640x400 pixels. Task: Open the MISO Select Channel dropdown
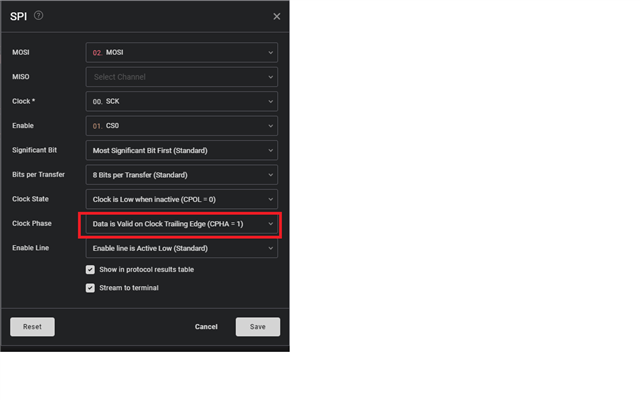pos(181,77)
